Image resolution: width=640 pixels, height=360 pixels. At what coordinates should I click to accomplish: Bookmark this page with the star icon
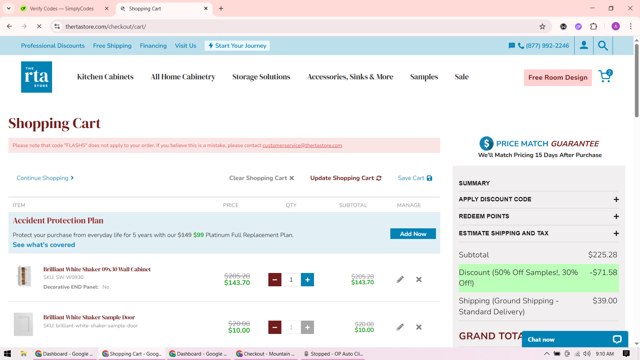[x=542, y=27]
